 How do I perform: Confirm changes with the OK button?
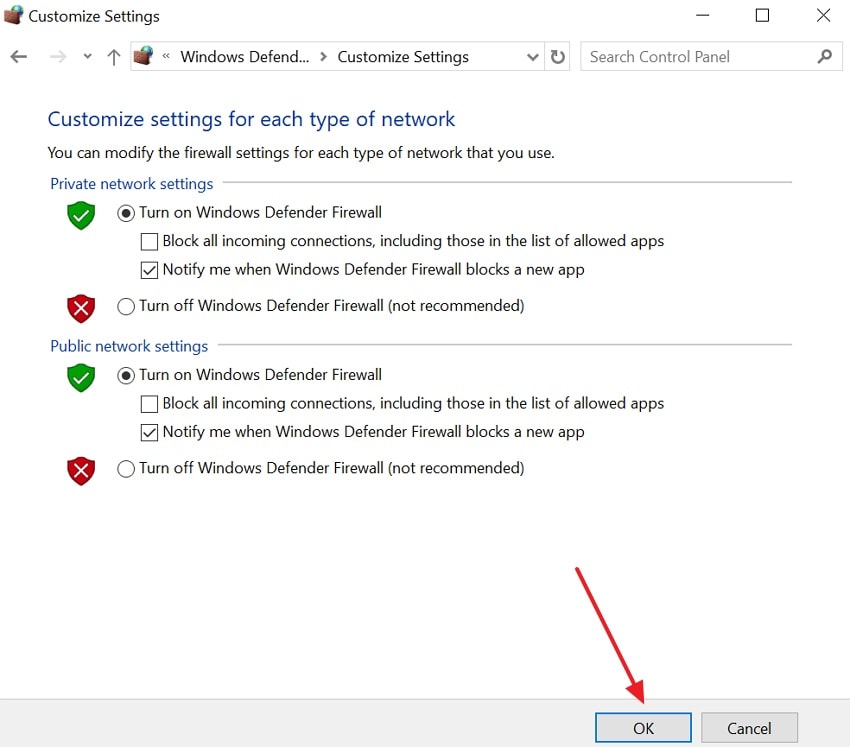(642, 728)
